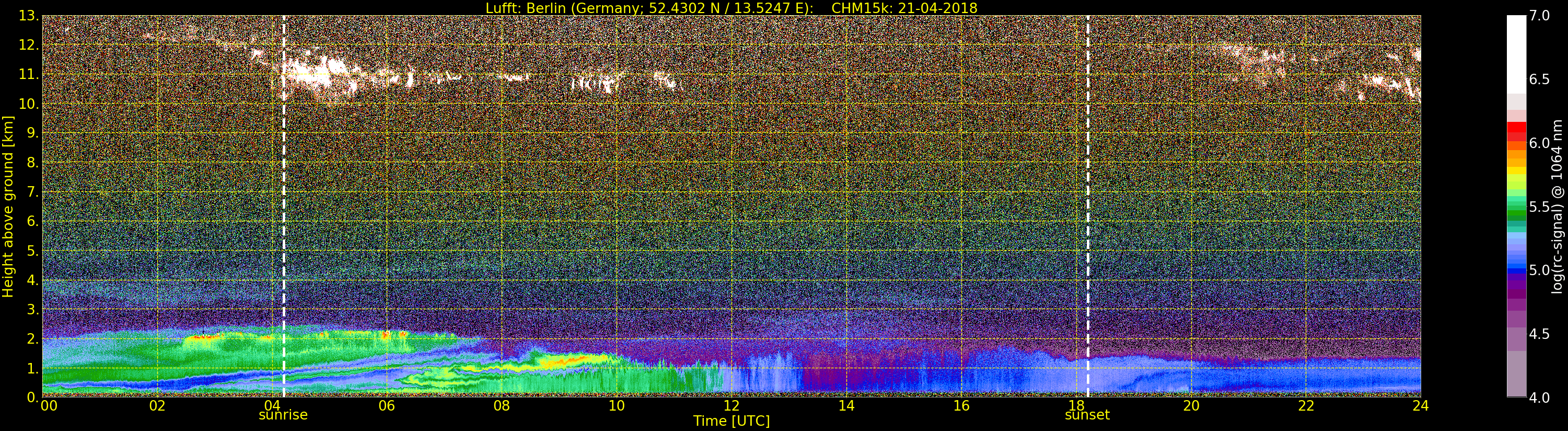The image size is (1568, 431).
Task: Click the height axis tick "8."
Action: [33, 162]
